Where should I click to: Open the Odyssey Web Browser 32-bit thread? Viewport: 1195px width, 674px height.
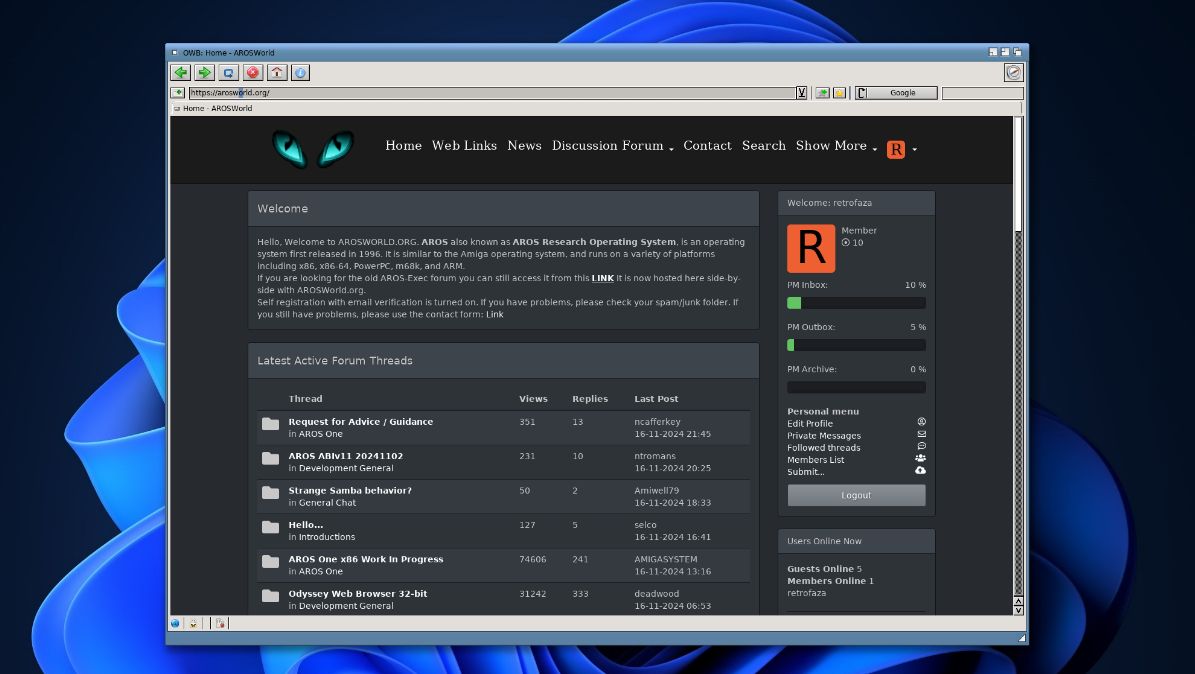(x=357, y=593)
